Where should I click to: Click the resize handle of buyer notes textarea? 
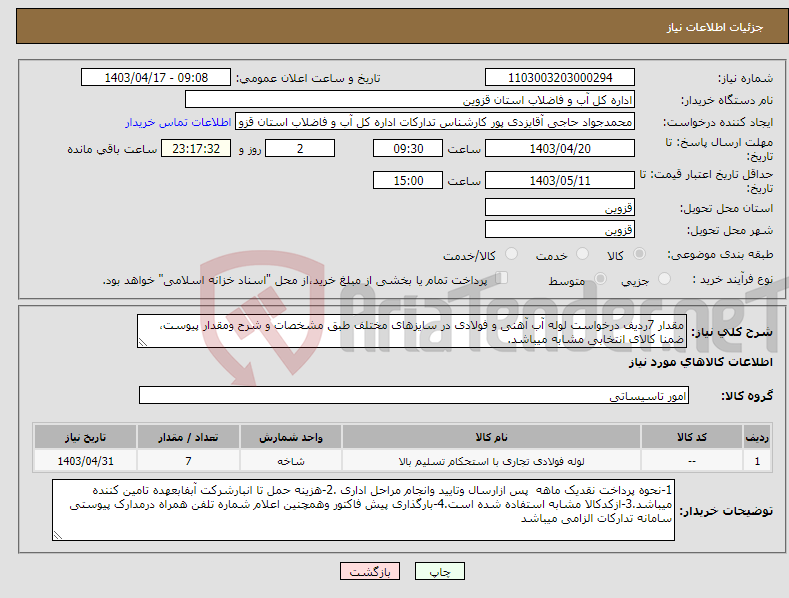[x=58, y=536]
